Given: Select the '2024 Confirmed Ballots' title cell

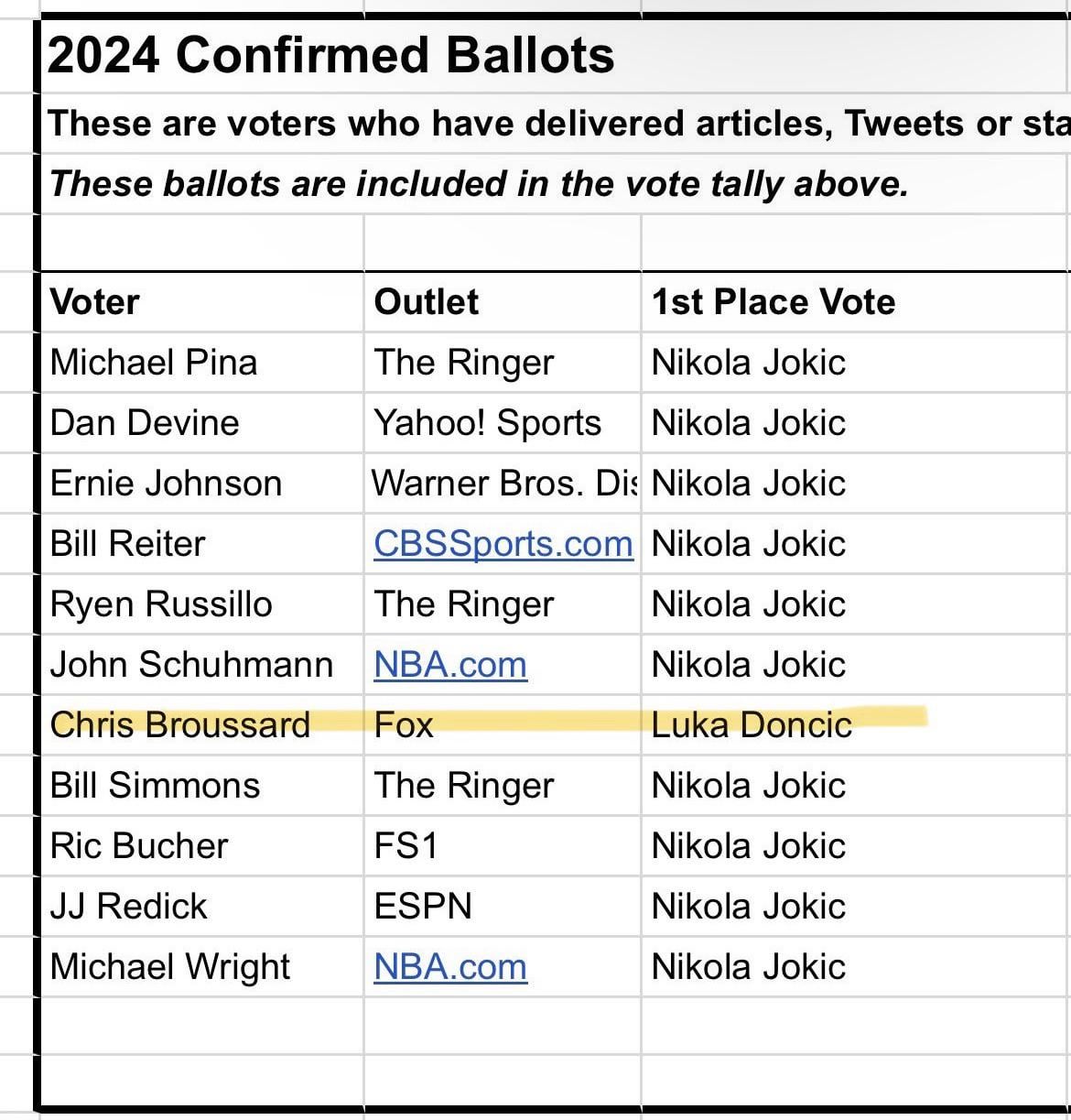Looking at the screenshot, I should click(x=330, y=55).
